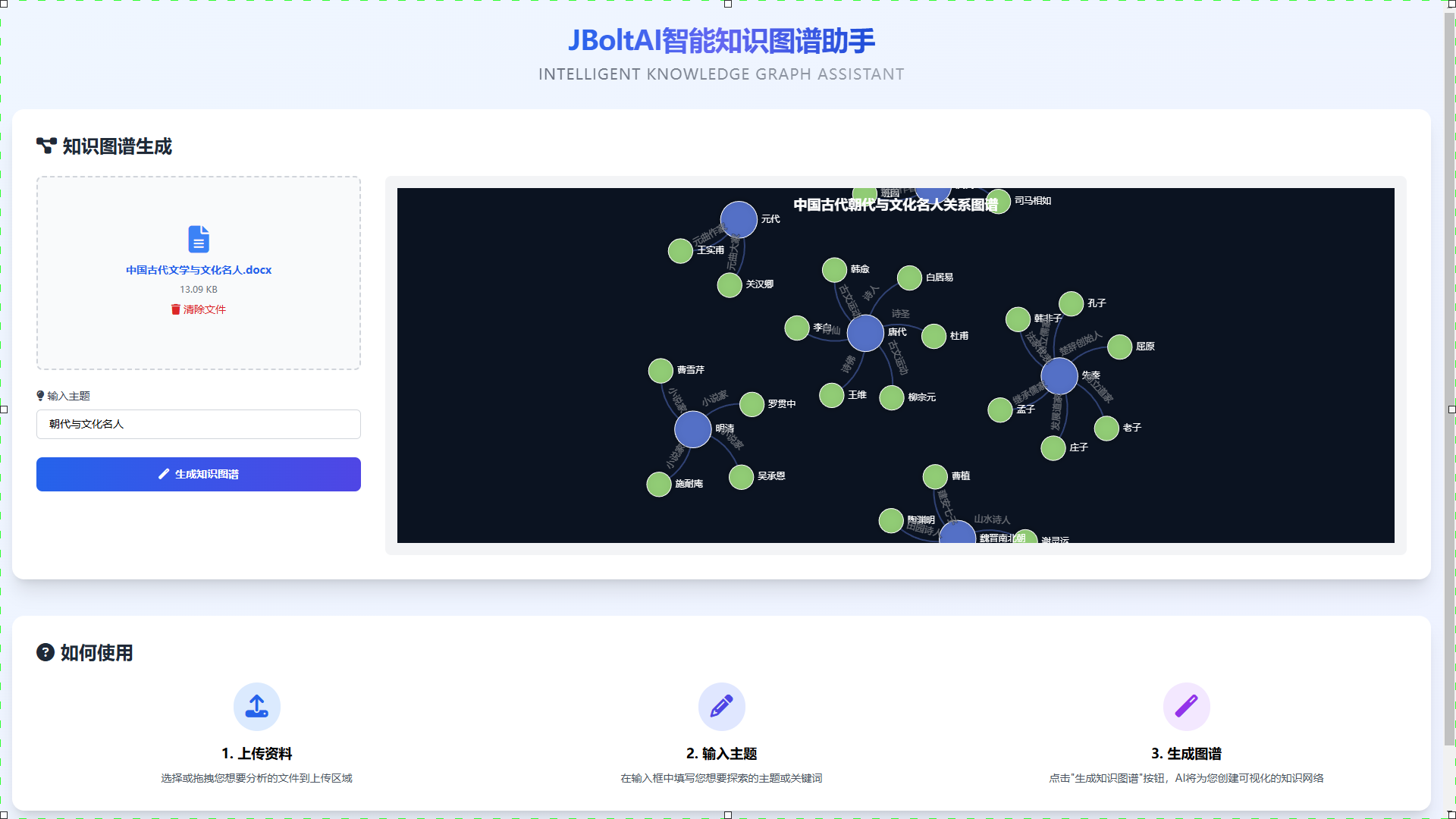Click the JBoltAI智能知识图谱助手 title
This screenshot has height=819, width=1456.
point(722,41)
